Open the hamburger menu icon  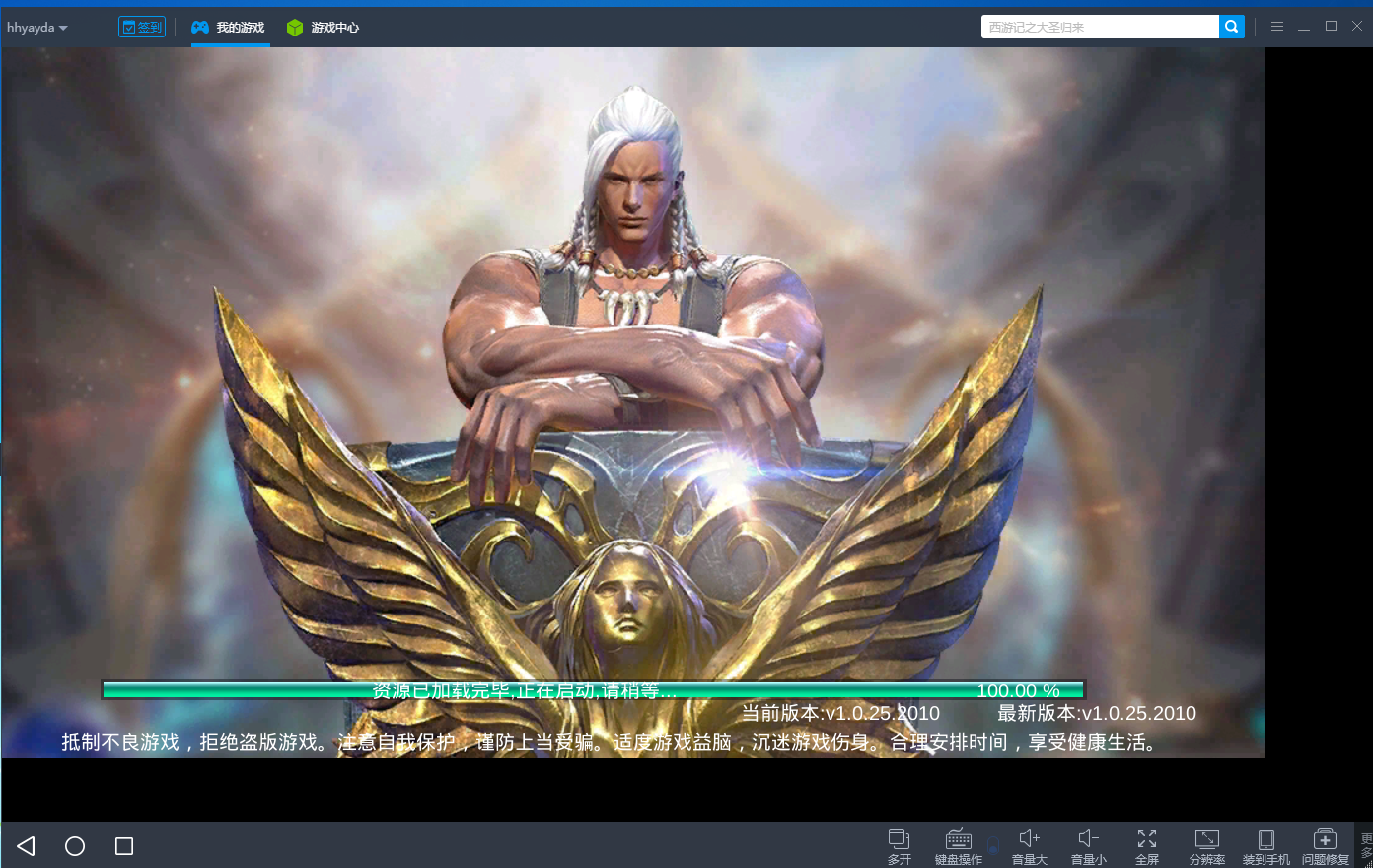(x=1277, y=27)
